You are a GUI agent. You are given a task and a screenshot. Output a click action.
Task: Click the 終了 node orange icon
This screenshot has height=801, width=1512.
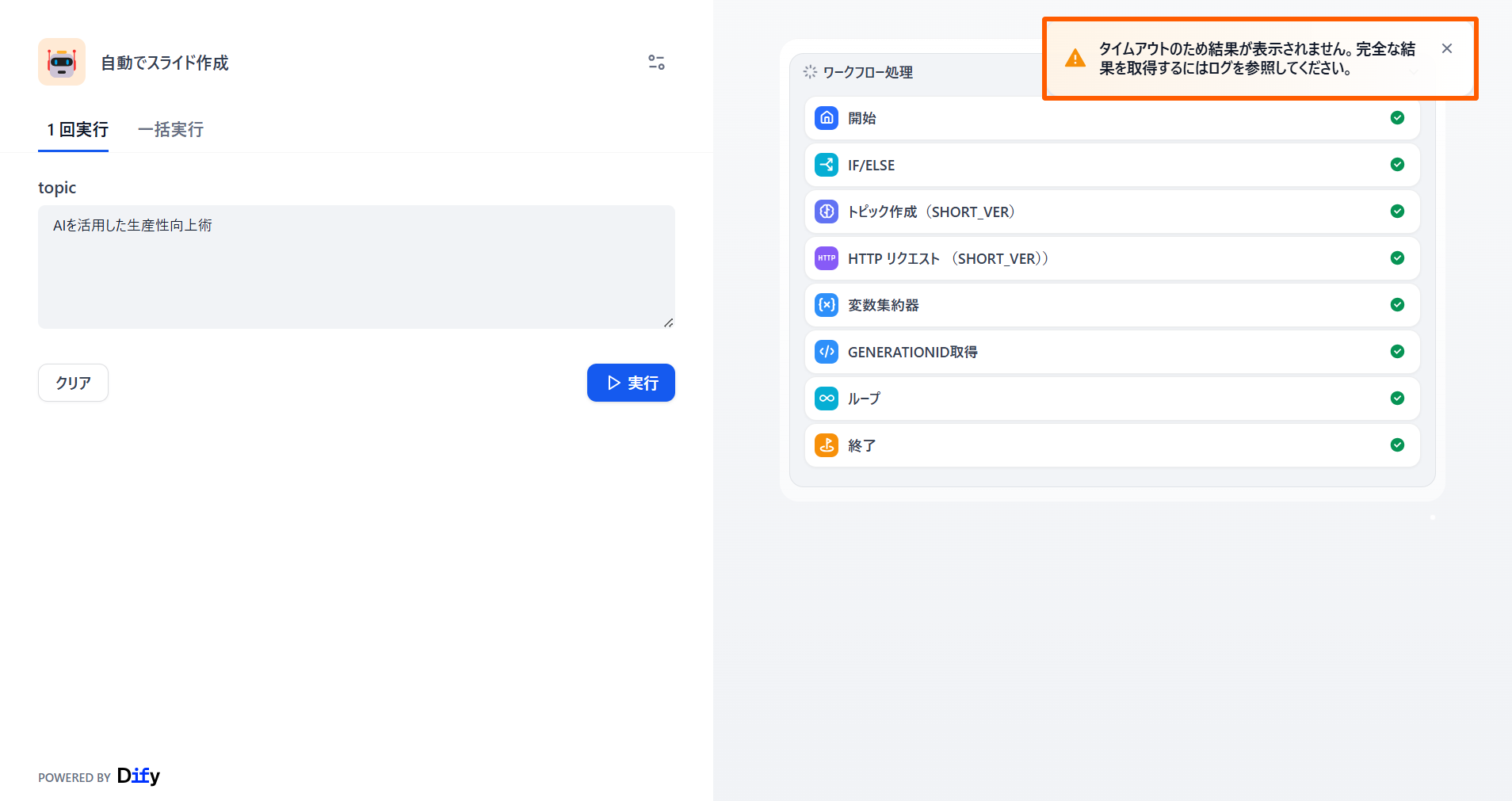pos(827,445)
